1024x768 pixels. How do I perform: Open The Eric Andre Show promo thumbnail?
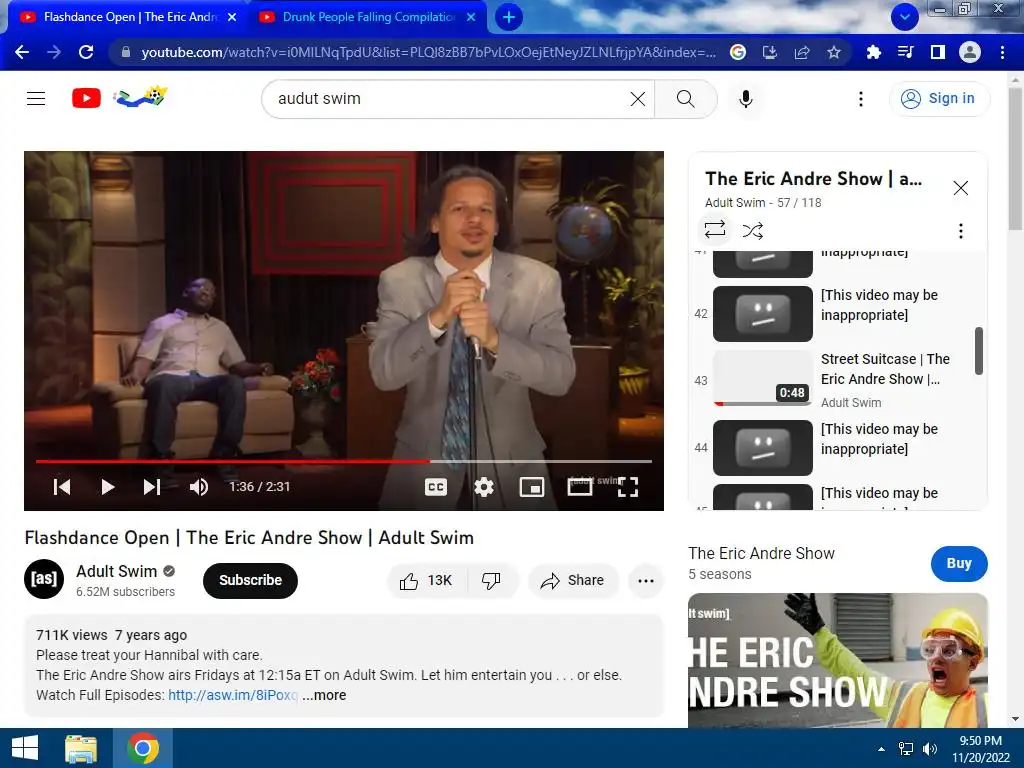tap(838, 660)
